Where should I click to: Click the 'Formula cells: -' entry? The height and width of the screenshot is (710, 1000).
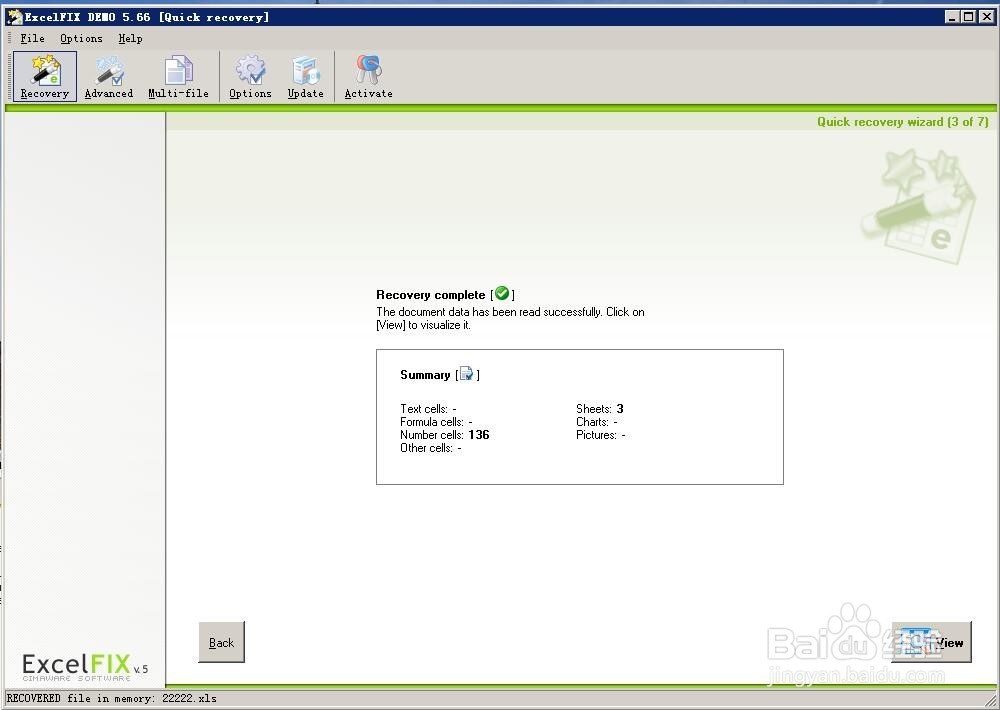click(436, 422)
